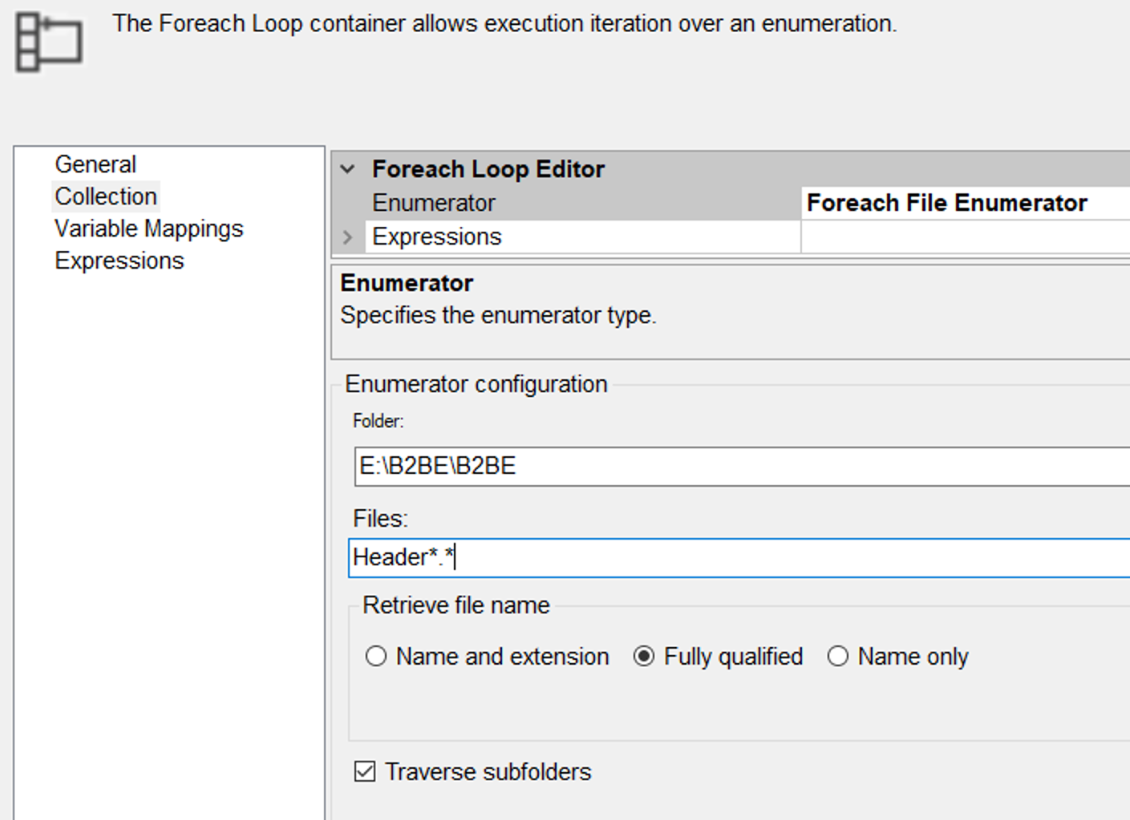
Task: Collapse the Foreach Loop Editor section chevron
Action: [347, 169]
